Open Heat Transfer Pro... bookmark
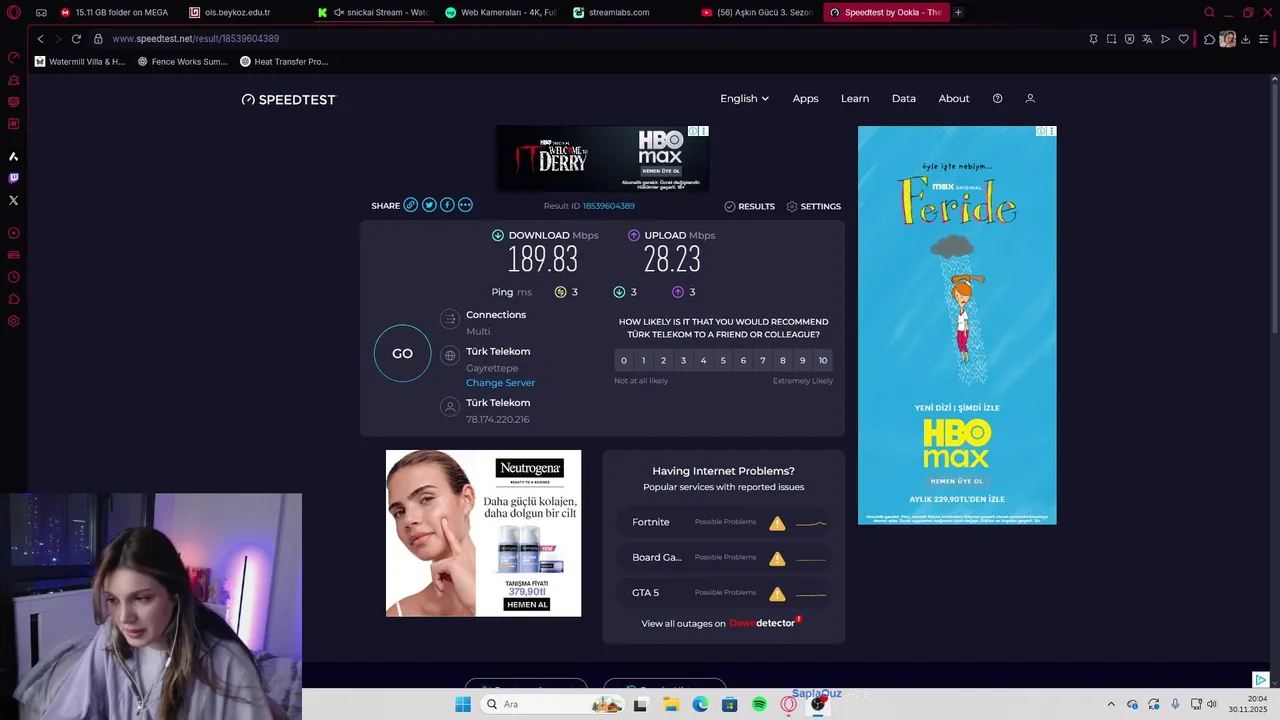1280x720 pixels. (x=284, y=61)
